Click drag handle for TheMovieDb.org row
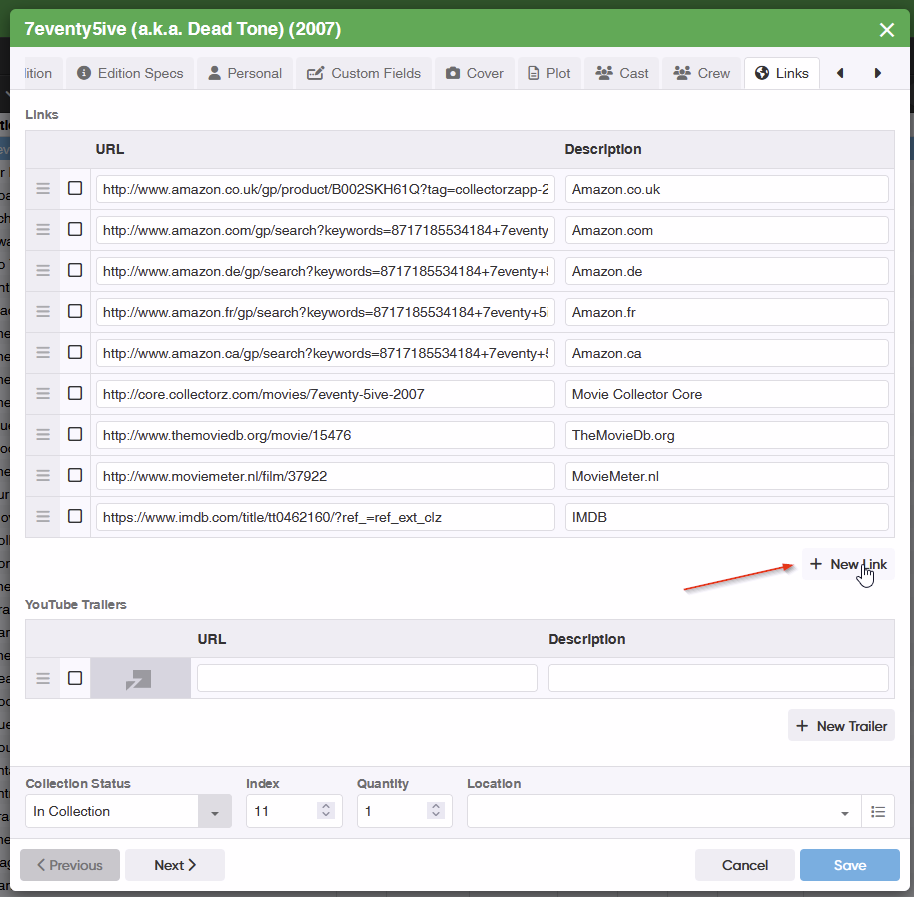914x897 pixels. coord(43,435)
